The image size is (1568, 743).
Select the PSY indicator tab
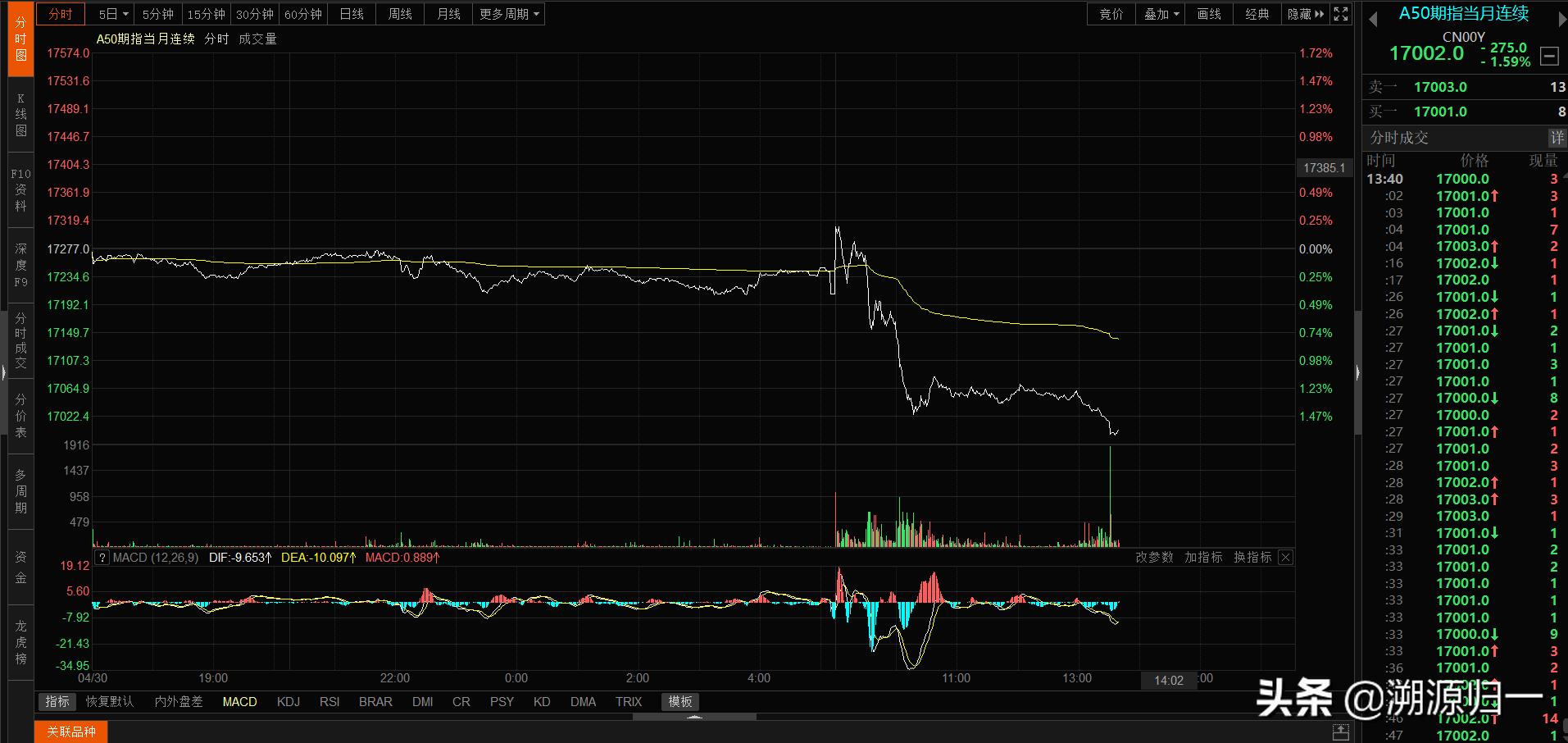click(x=502, y=702)
